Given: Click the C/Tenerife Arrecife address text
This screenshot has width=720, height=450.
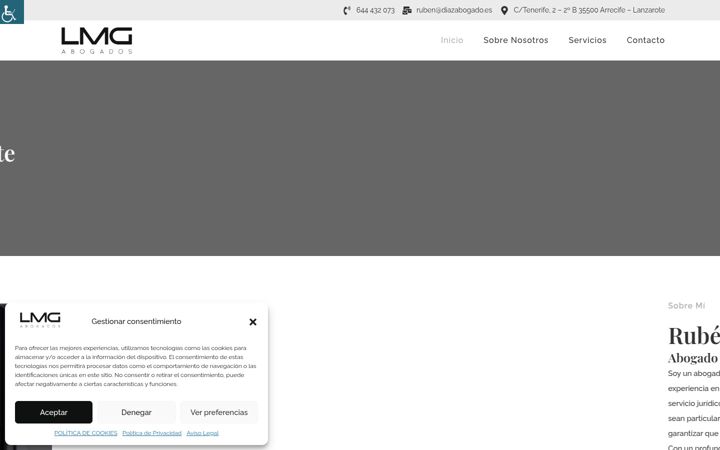Looking at the screenshot, I should 589,10.
